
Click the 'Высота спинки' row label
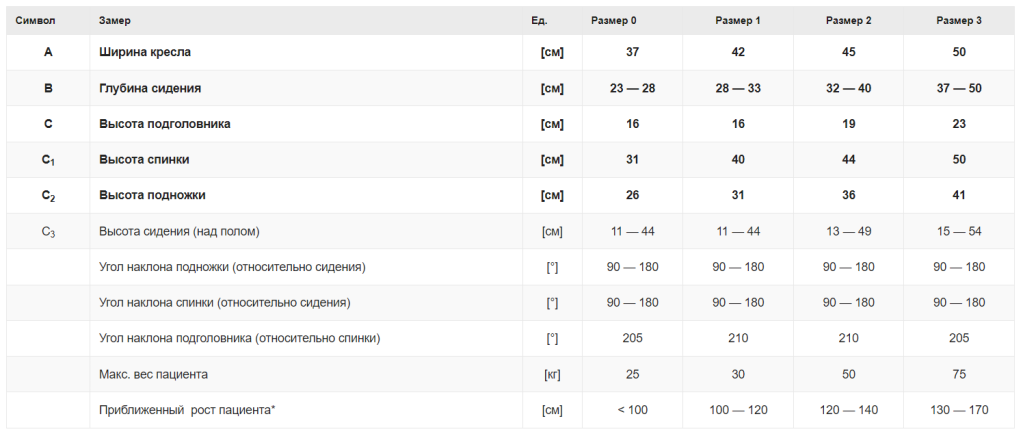click(x=144, y=160)
